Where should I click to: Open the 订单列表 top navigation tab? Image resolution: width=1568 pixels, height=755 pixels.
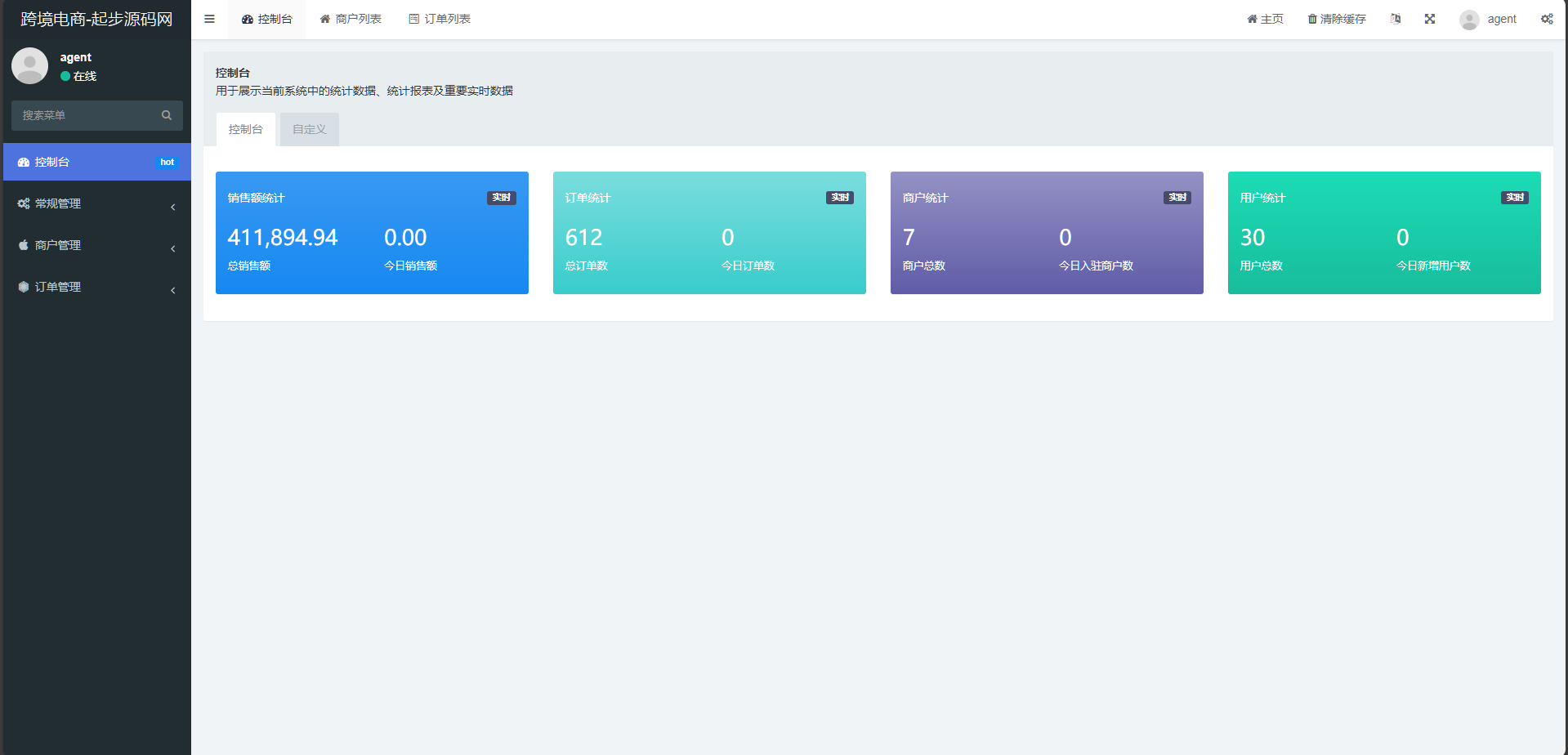pyautogui.click(x=440, y=20)
